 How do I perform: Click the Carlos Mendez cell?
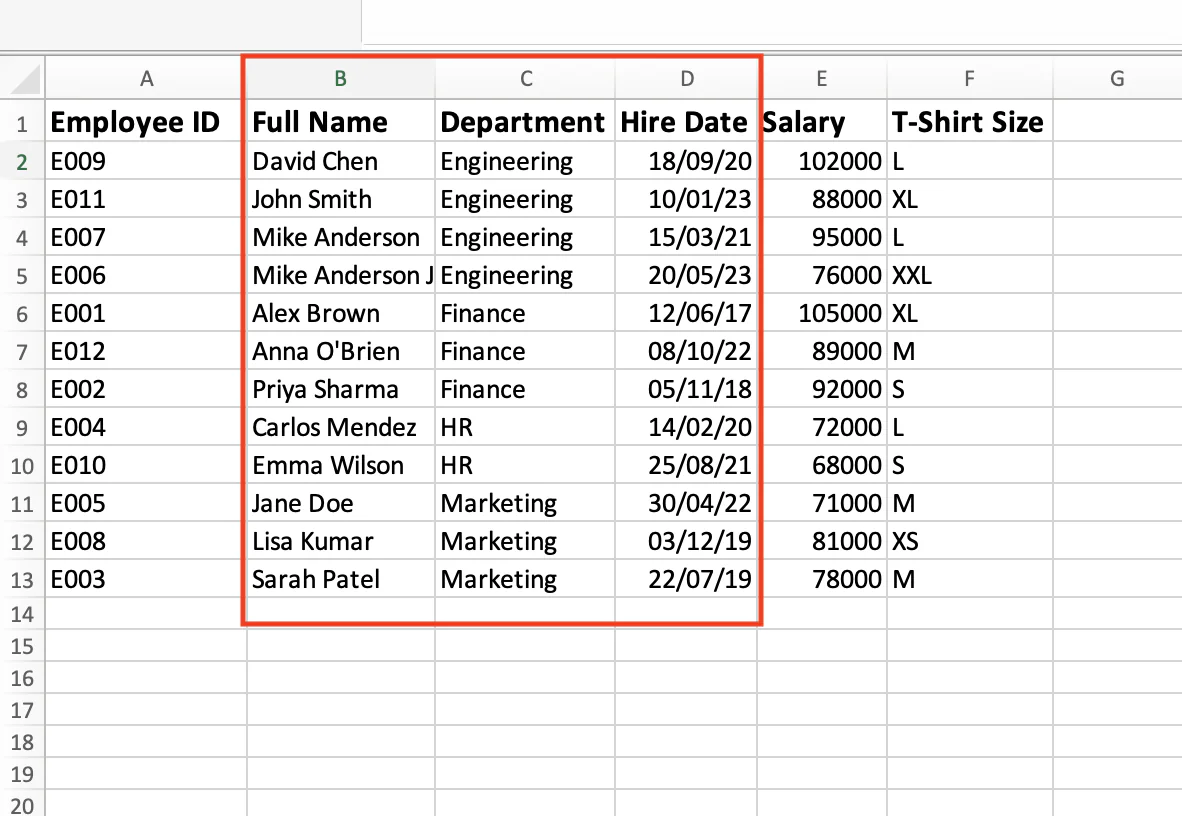(341, 427)
